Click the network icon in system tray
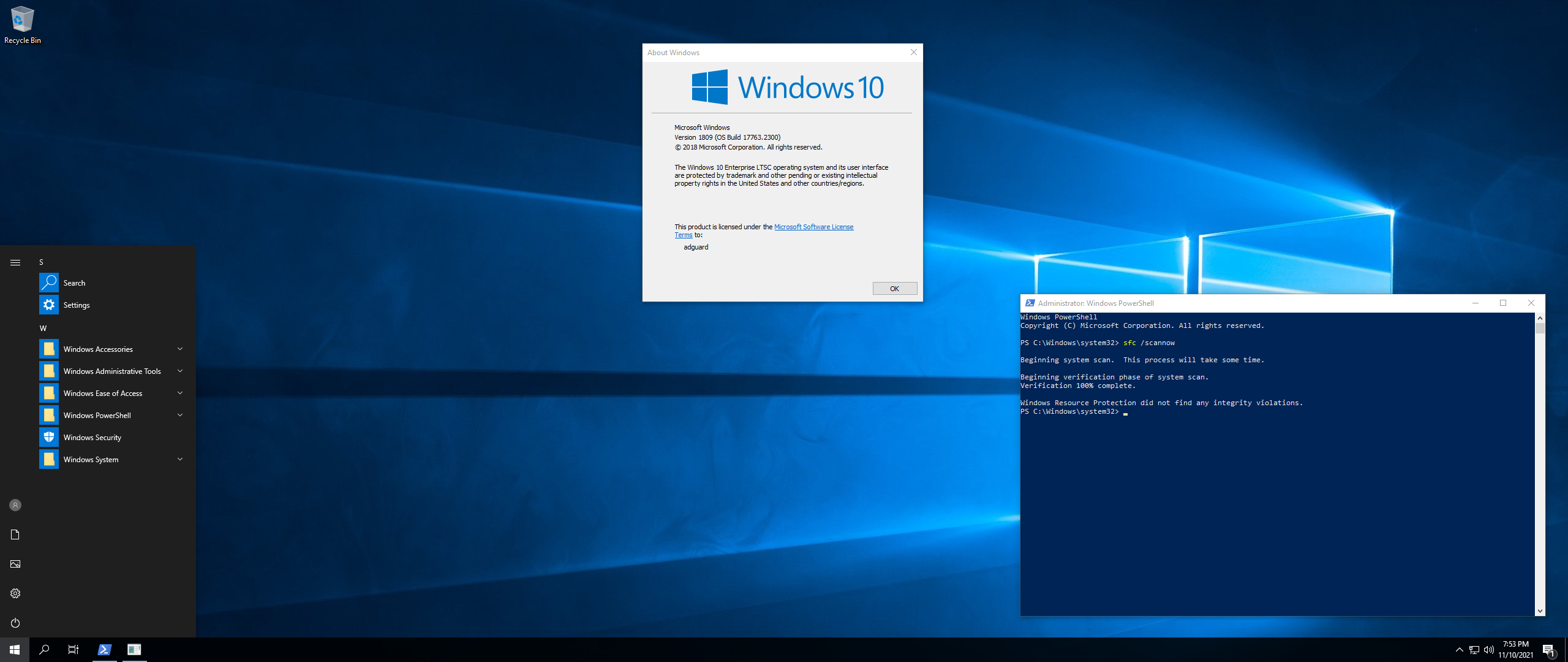Viewport: 1568px width, 662px height. (1474, 650)
